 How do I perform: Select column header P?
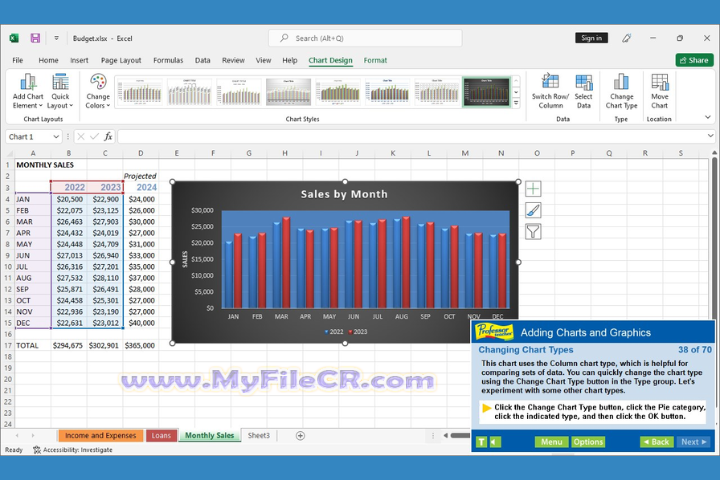pos(573,153)
